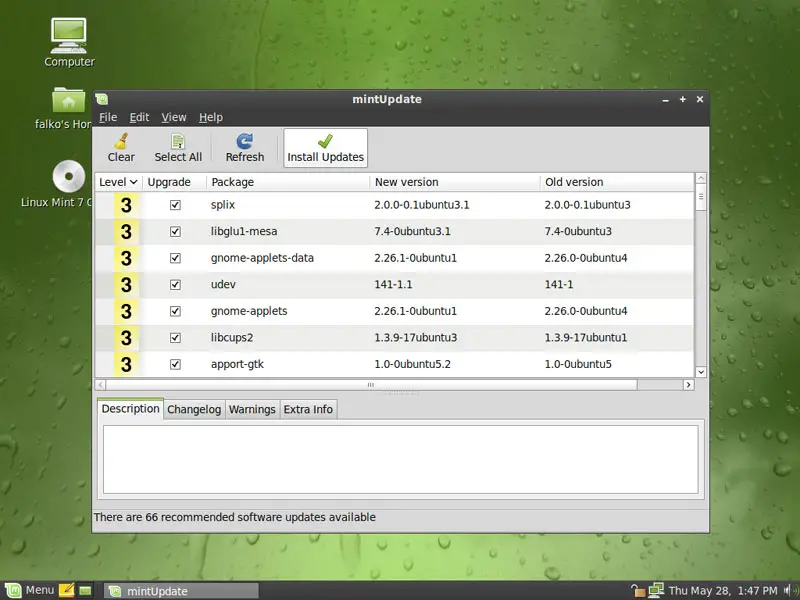
Task: Click the vertical scrollbar thumb
Action: click(x=701, y=197)
